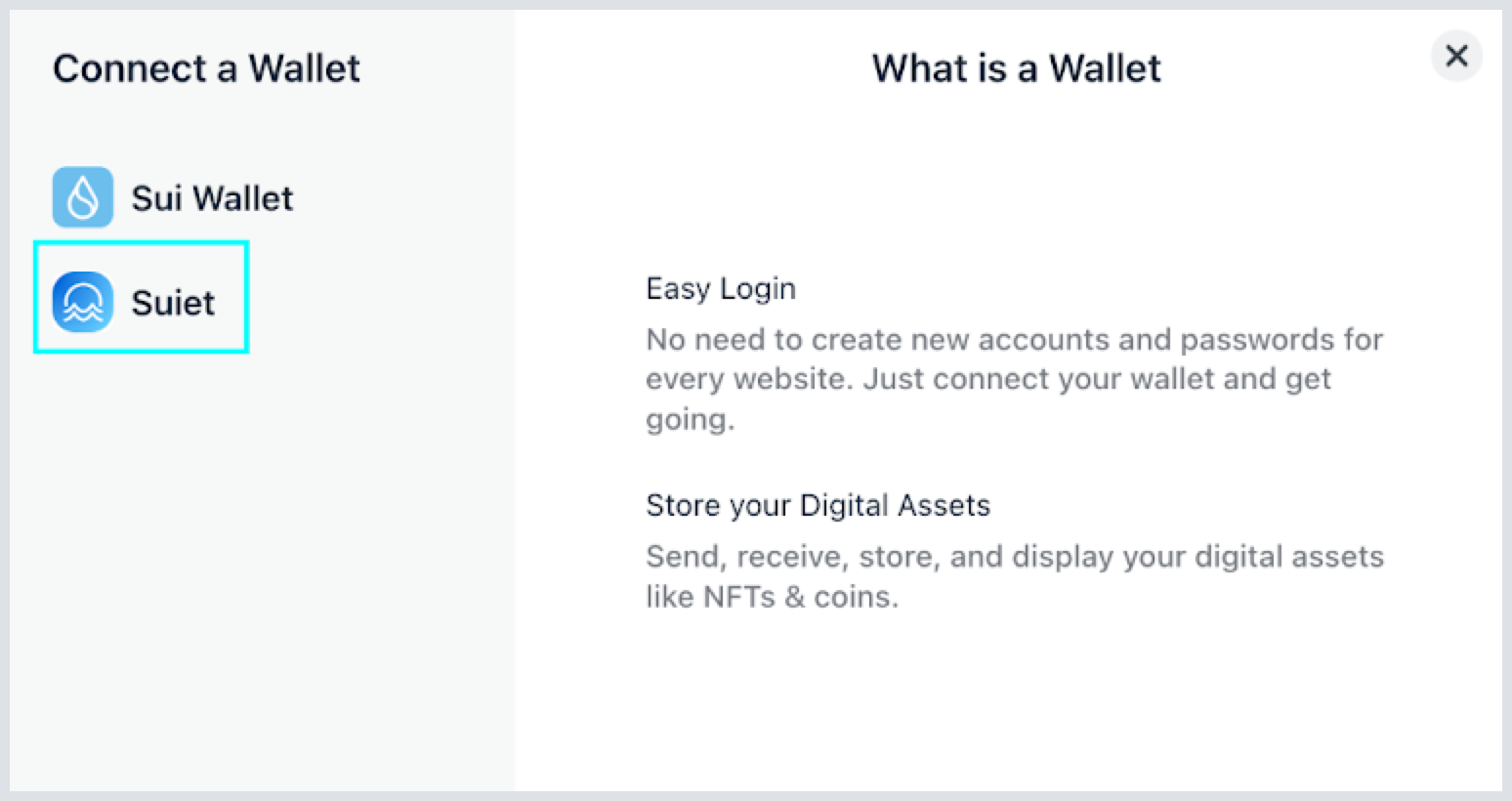Click the Suiet wave logo icon

pyautogui.click(x=83, y=302)
